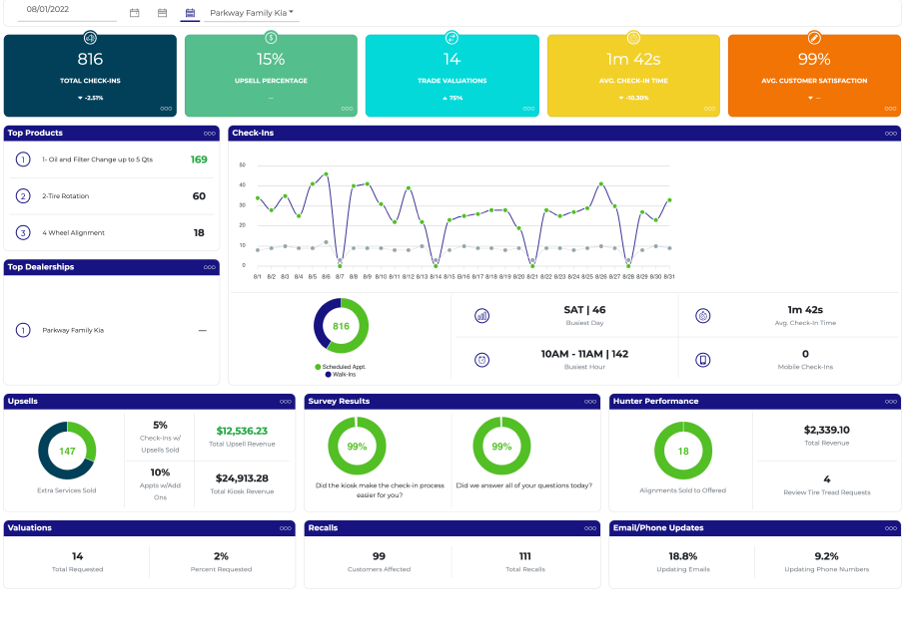Click the $2,339.10 Total Revenue value
The image size is (907, 636).
827,430
